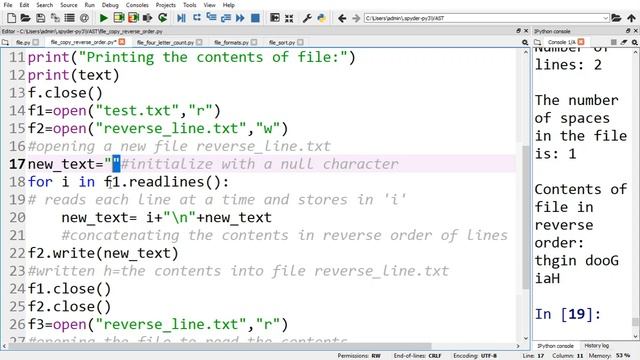Stop the current console command

(613, 42)
